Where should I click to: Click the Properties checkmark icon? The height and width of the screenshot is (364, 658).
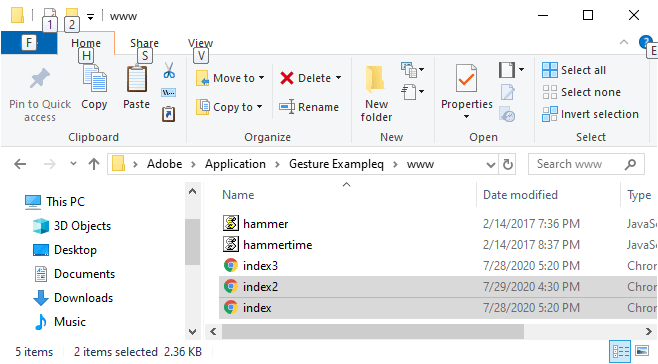click(x=466, y=79)
